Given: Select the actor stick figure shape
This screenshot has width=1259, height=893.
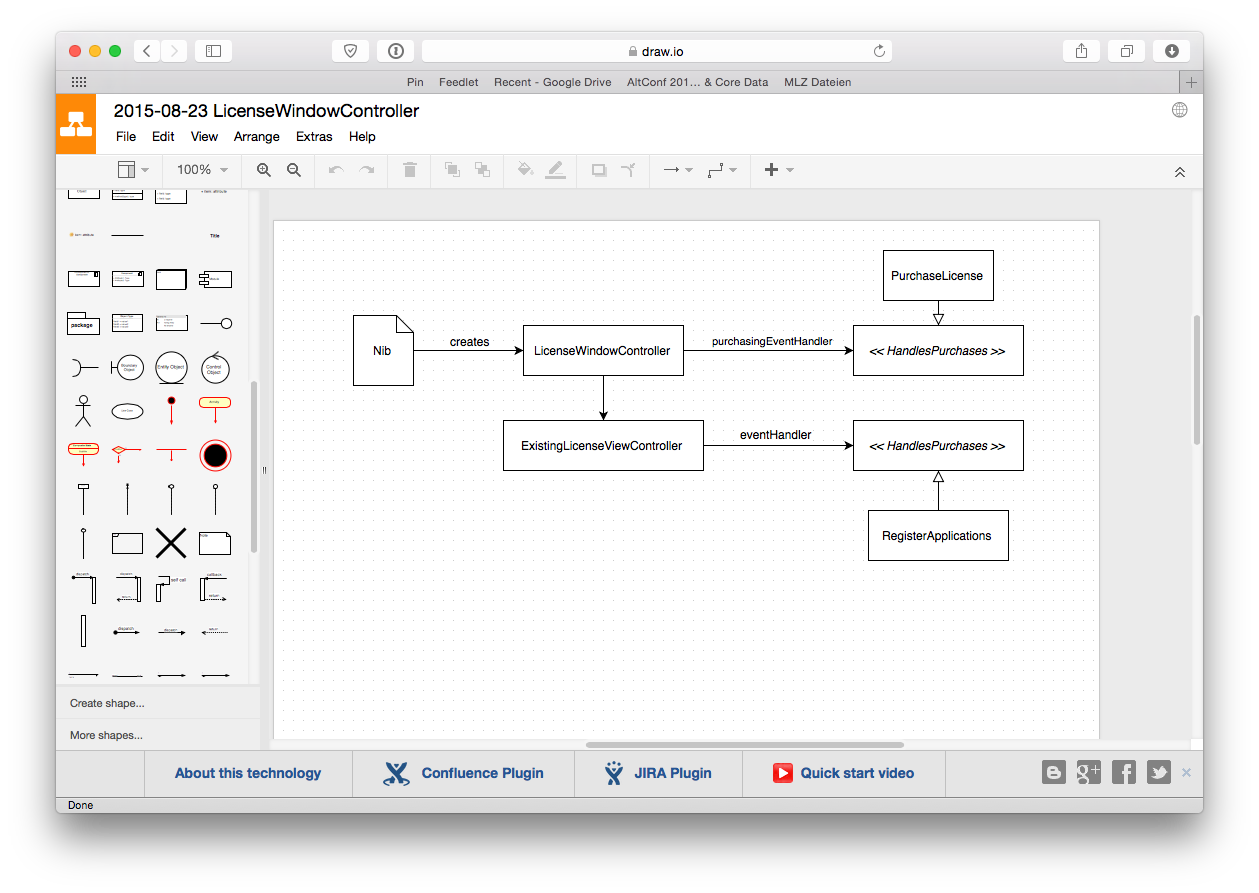Looking at the screenshot, I should point(83,410).
